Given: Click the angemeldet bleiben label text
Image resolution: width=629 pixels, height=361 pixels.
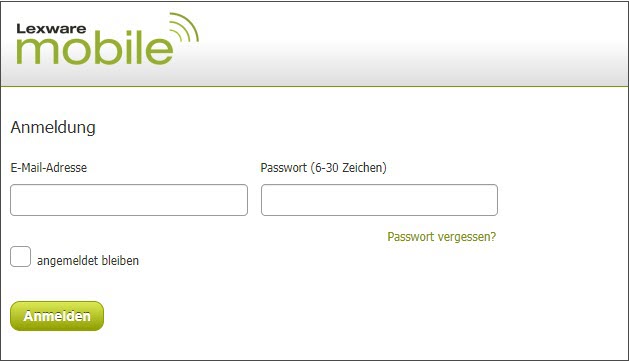Looking at the screenshot, I should pos(88,261).
